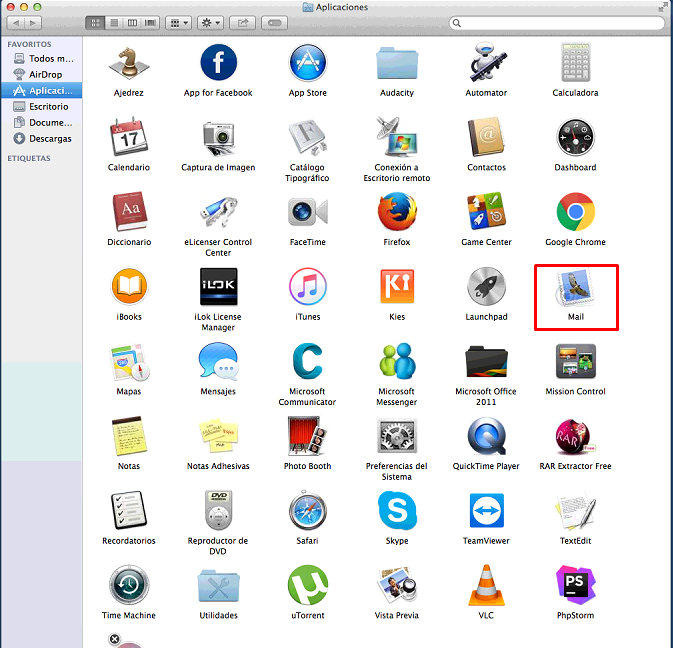Launch Skype
This screenshot has width=673, height=648.
pos(397,511)
